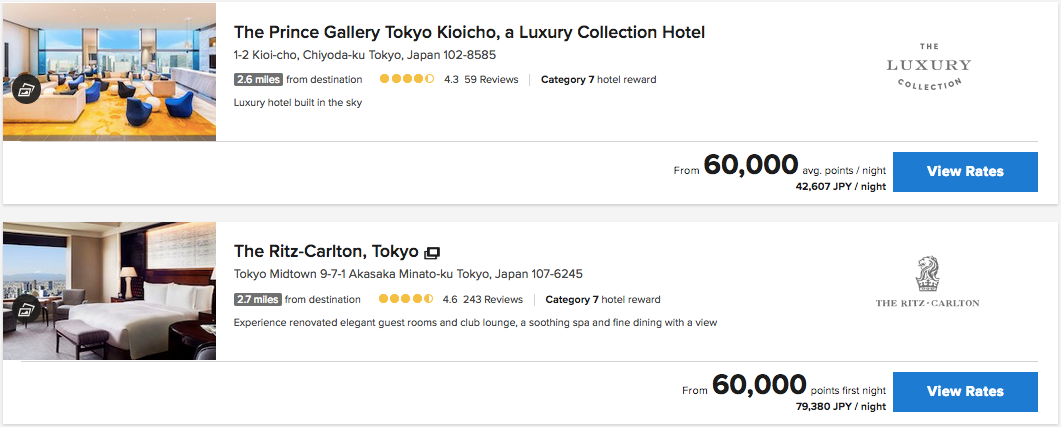The width and height of the screenshot is (1061, 427).
Task: Click Ritz-Carlton star rating circles
Action: pyautogui.click(x=405, y=299)
